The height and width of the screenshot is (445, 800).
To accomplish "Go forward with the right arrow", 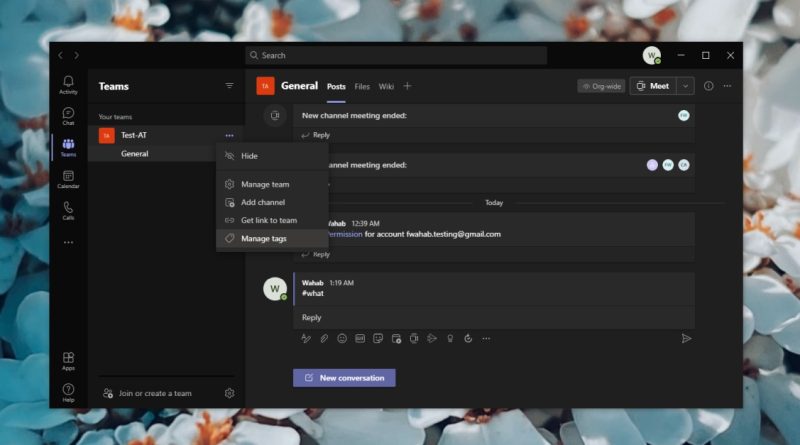I will tap(77, 55).
